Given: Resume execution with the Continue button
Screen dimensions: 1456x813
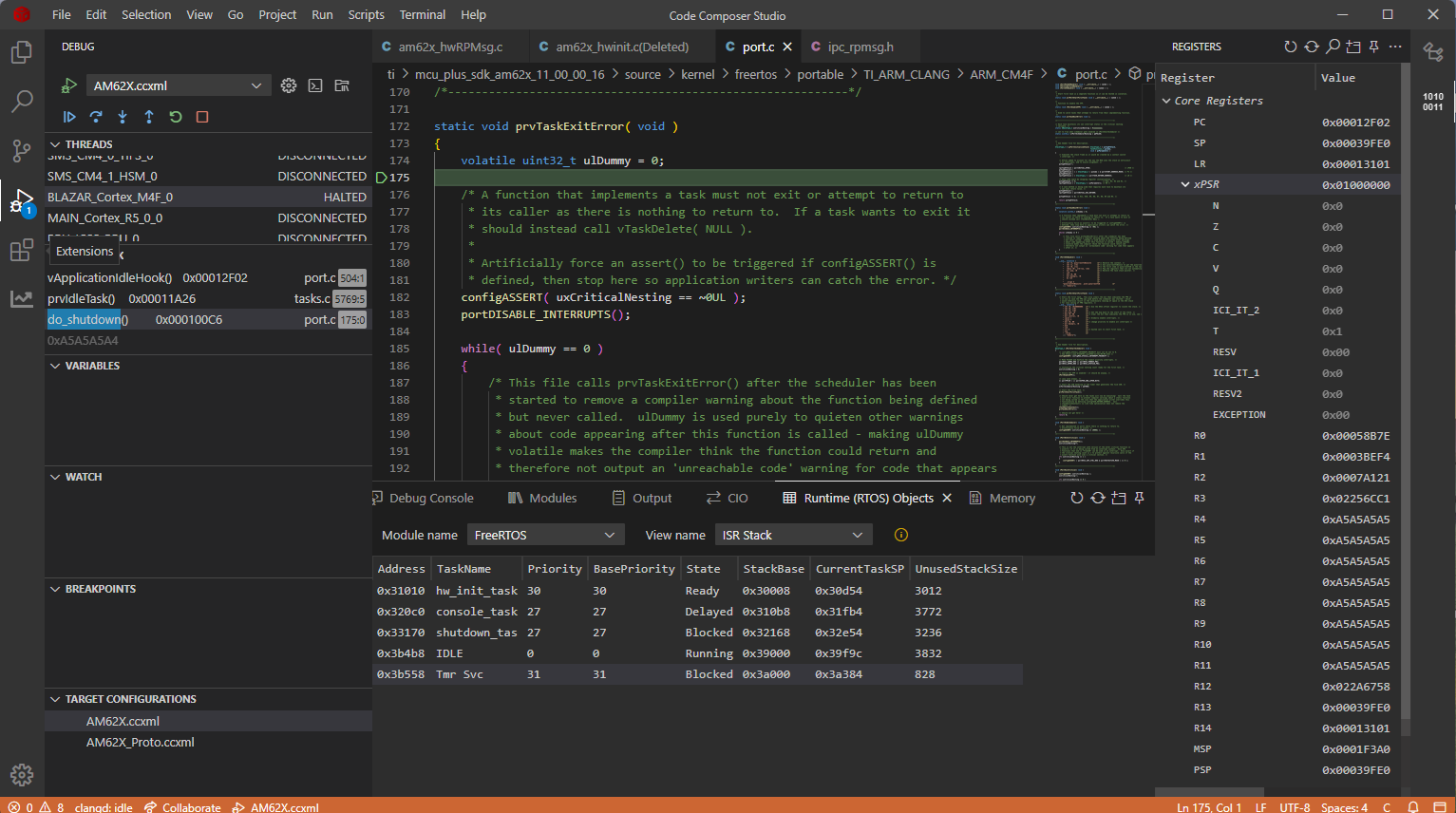Looking at the screenshot, I should click(x=69, y=117).
